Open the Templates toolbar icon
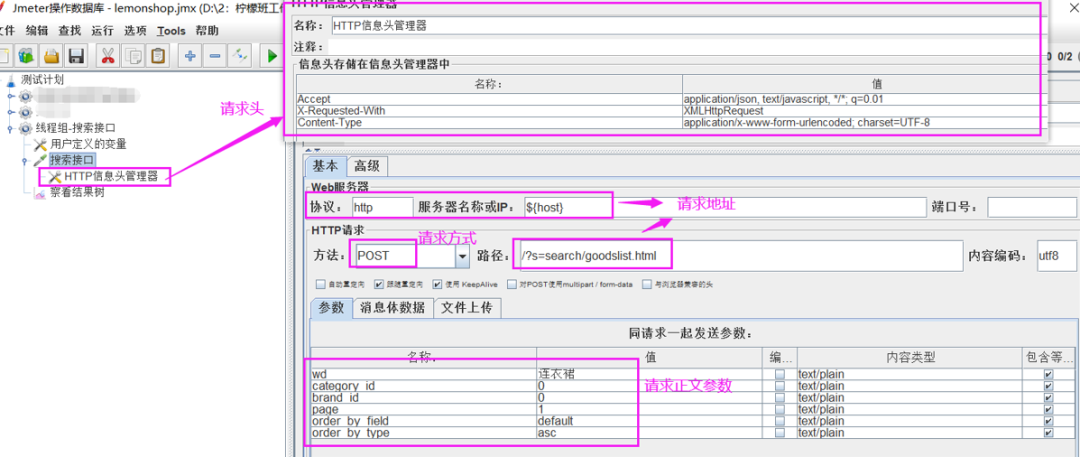1080x457 pixels. 27,55
